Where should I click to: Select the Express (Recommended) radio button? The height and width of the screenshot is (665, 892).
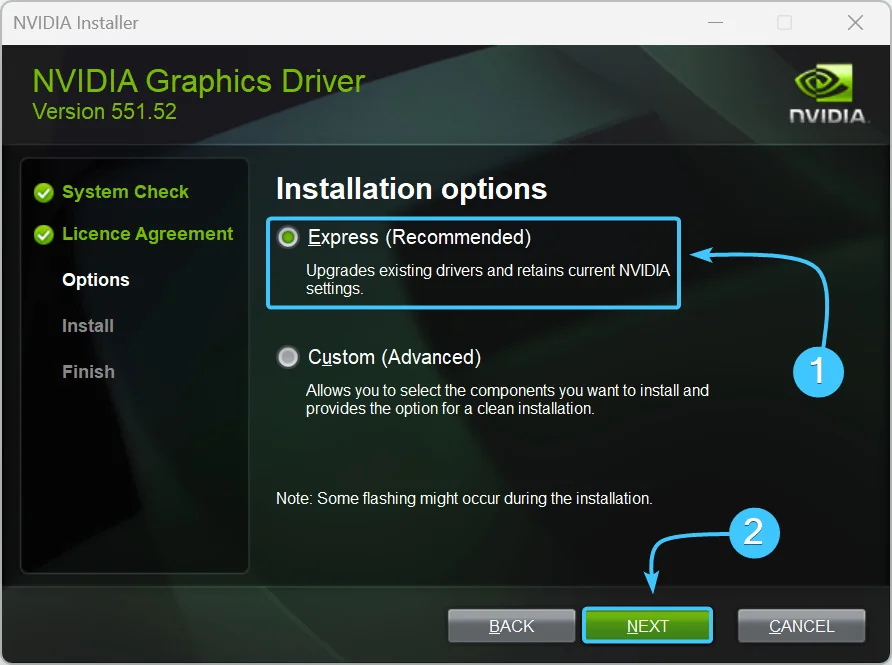pyautogui.click(x=288, y=237)
